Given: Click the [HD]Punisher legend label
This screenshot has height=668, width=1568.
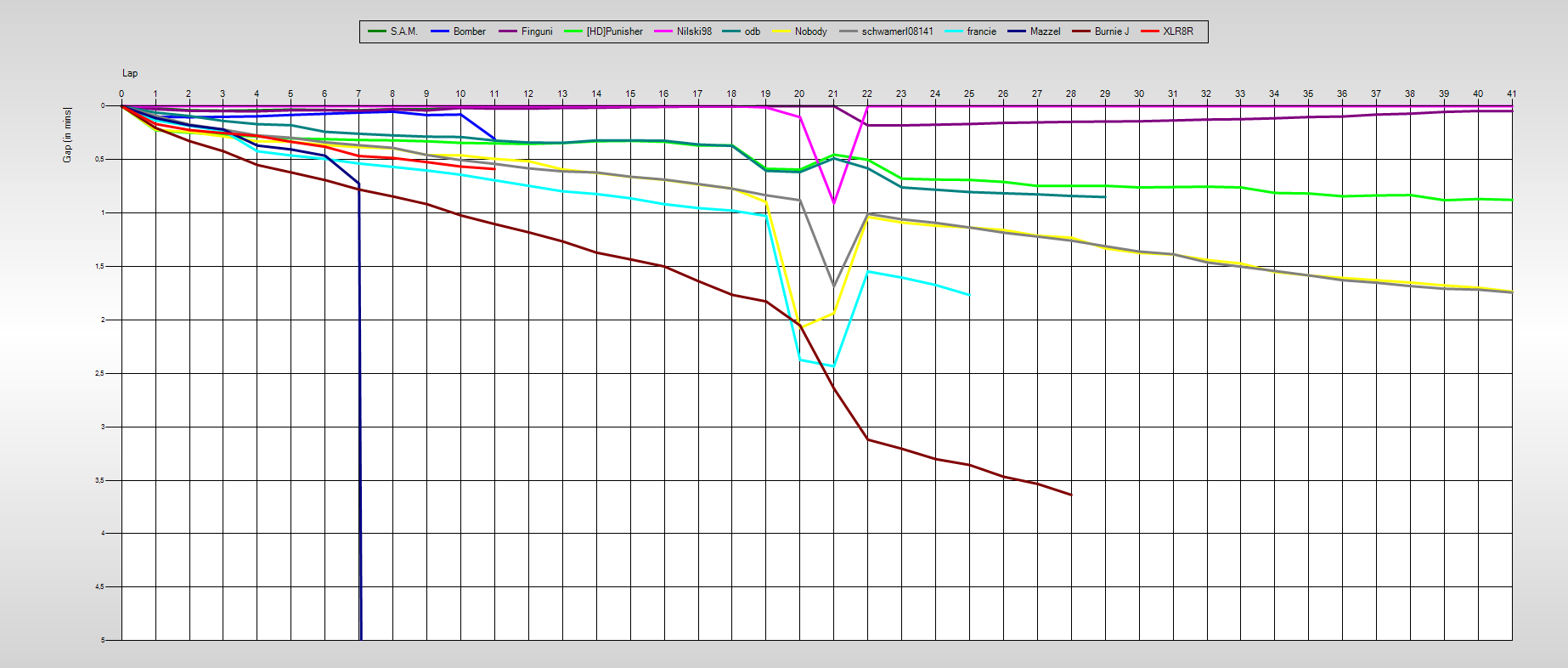Looking at the screenshot, I should tap(614, 31).
